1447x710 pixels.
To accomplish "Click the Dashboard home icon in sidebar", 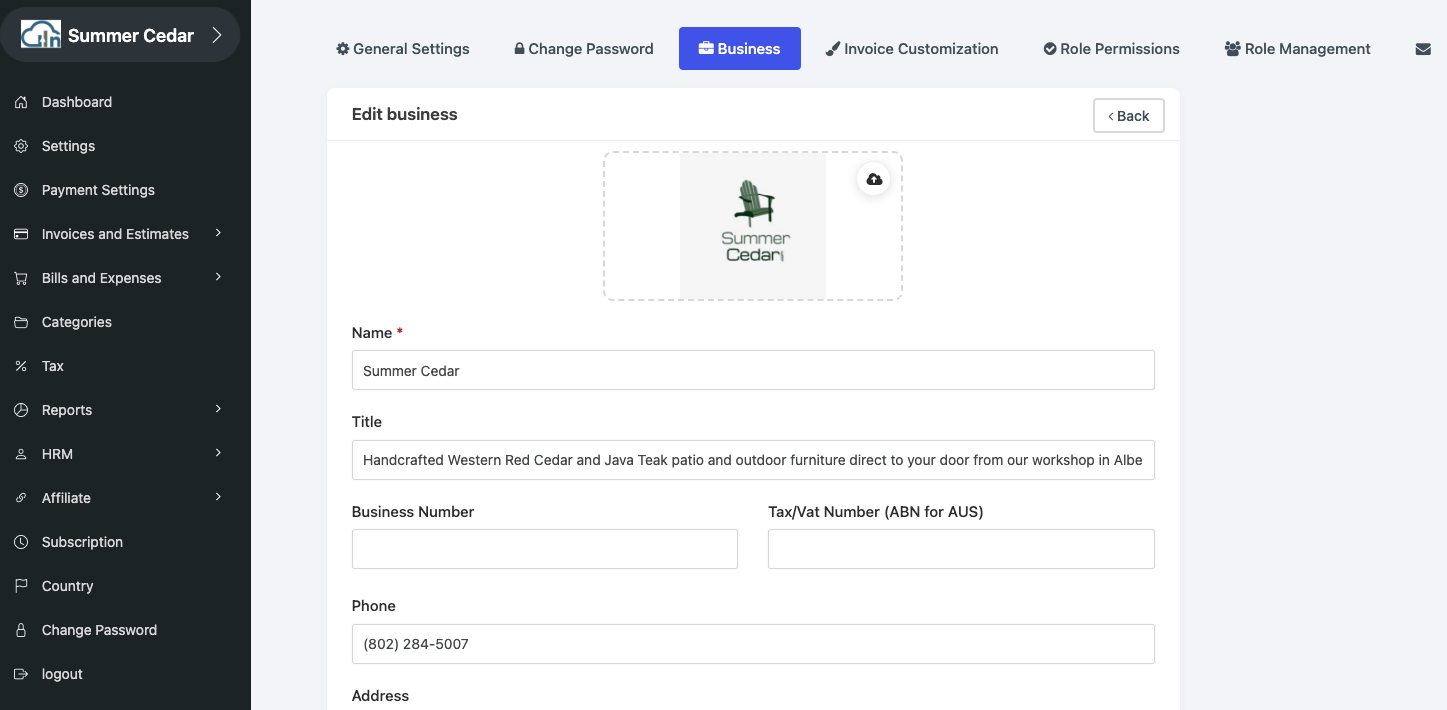I will click(21, 102).
